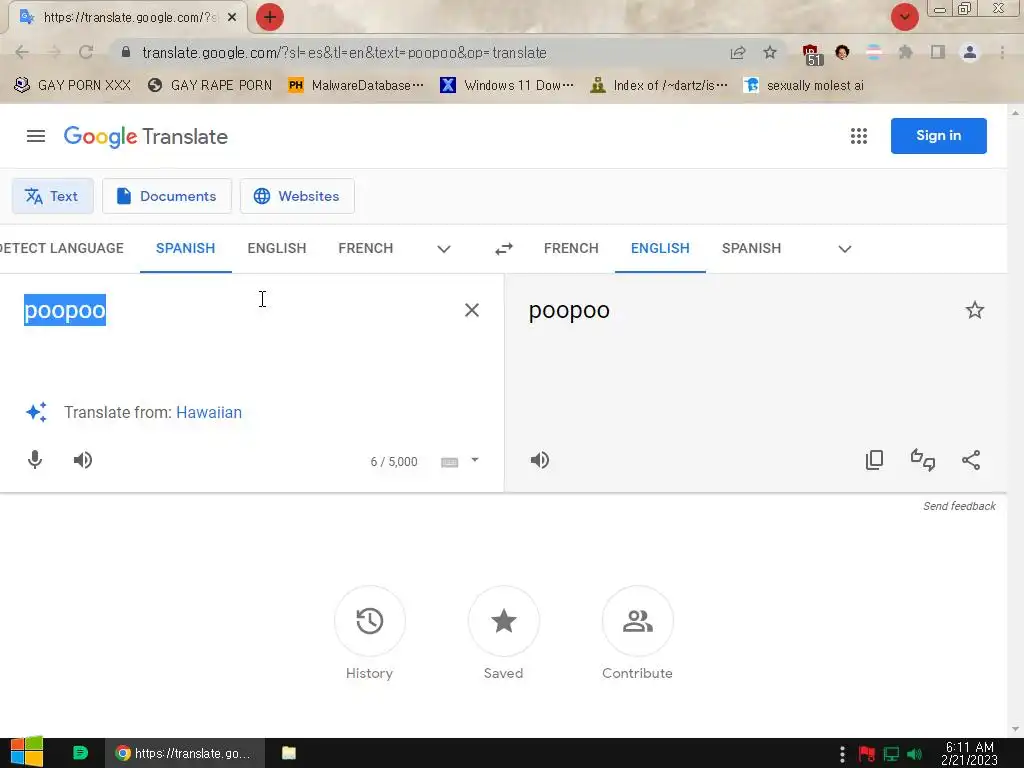Open the green chat app on taskbar
This screenshot has height=768, width=1024.
pyautogui.click(x=80, y=753)
